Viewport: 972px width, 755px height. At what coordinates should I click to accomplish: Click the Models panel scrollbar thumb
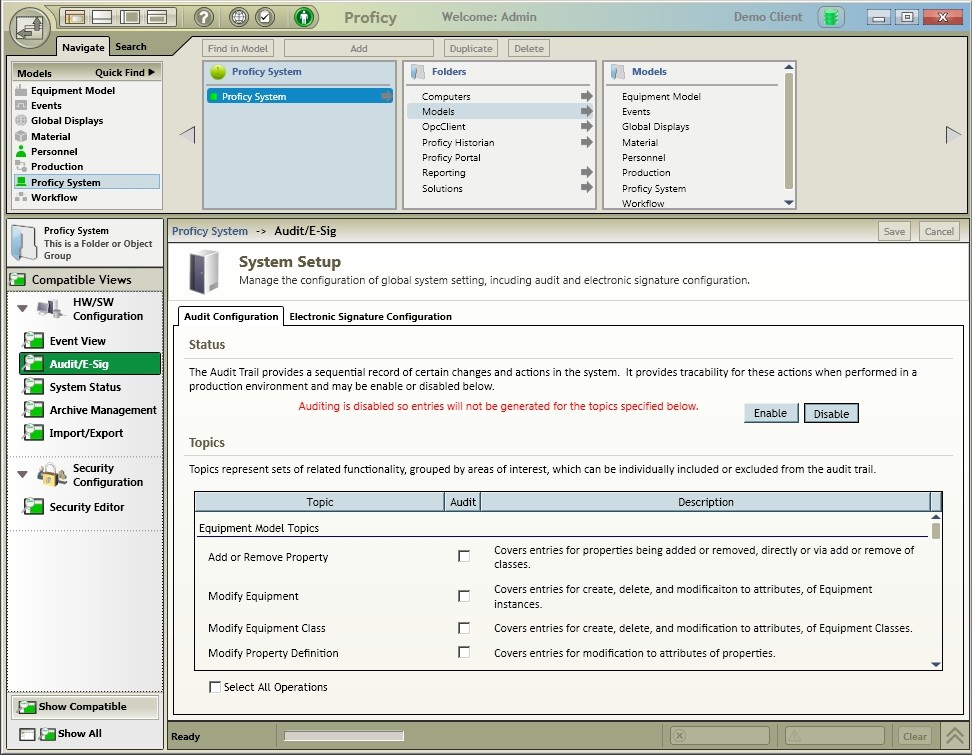(789, 130)
